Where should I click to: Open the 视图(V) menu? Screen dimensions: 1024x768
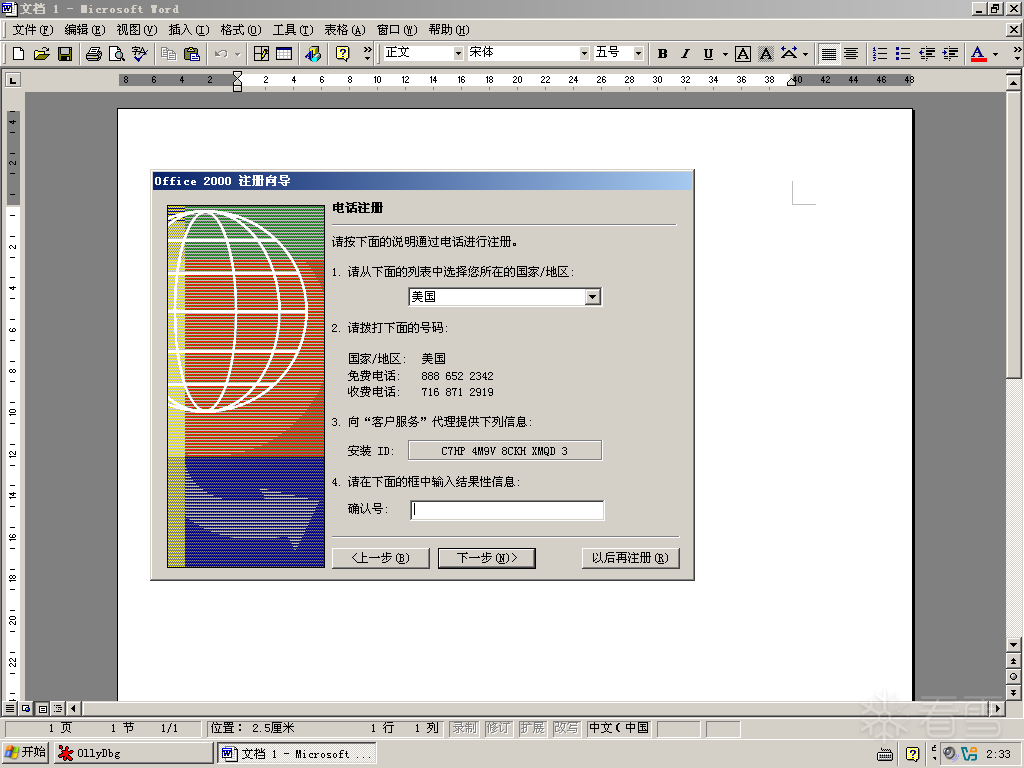pyautogui.click(x=136, y=30)
